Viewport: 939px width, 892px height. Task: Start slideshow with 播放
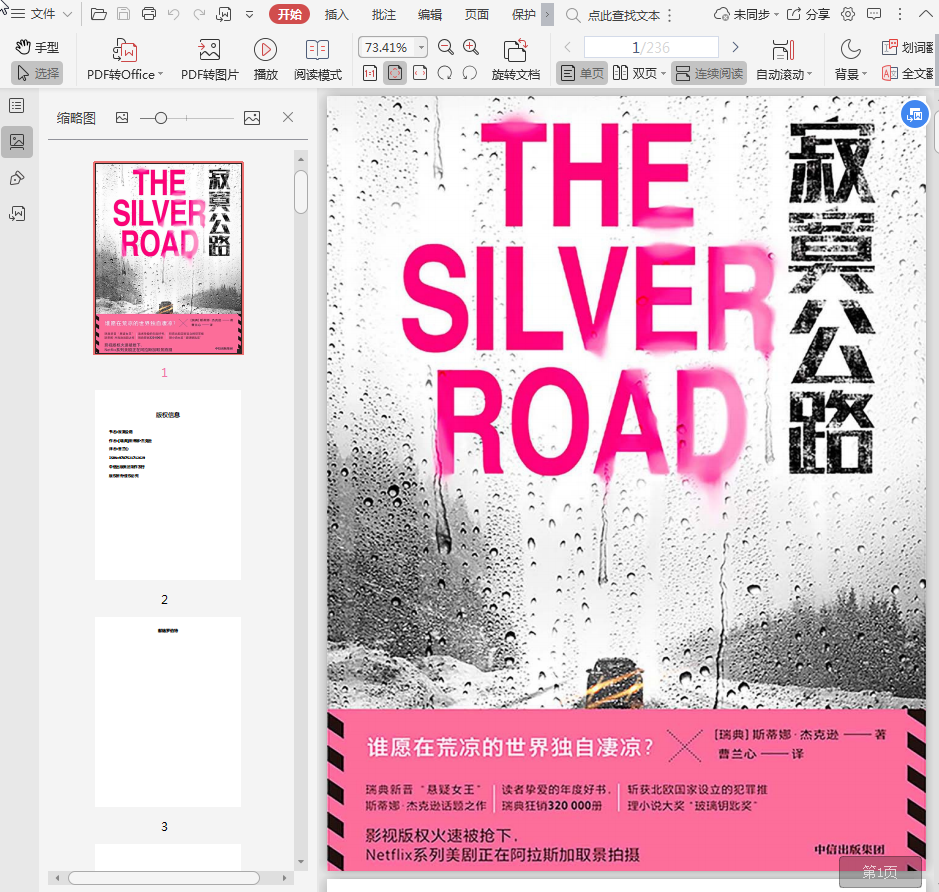click(265, 59)
